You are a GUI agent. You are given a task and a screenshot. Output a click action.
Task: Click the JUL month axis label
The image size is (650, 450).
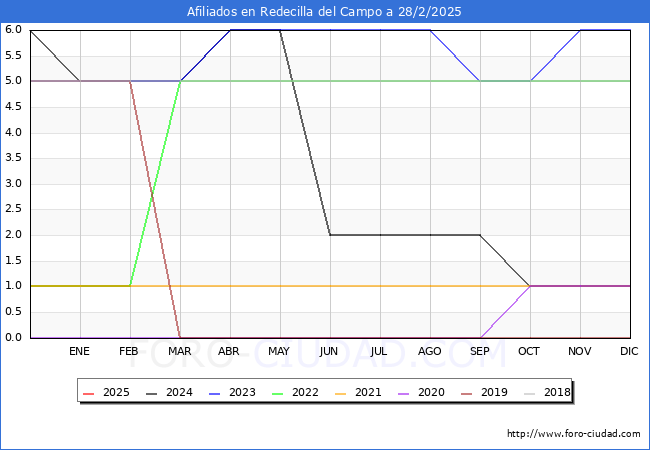click(379, 351)
